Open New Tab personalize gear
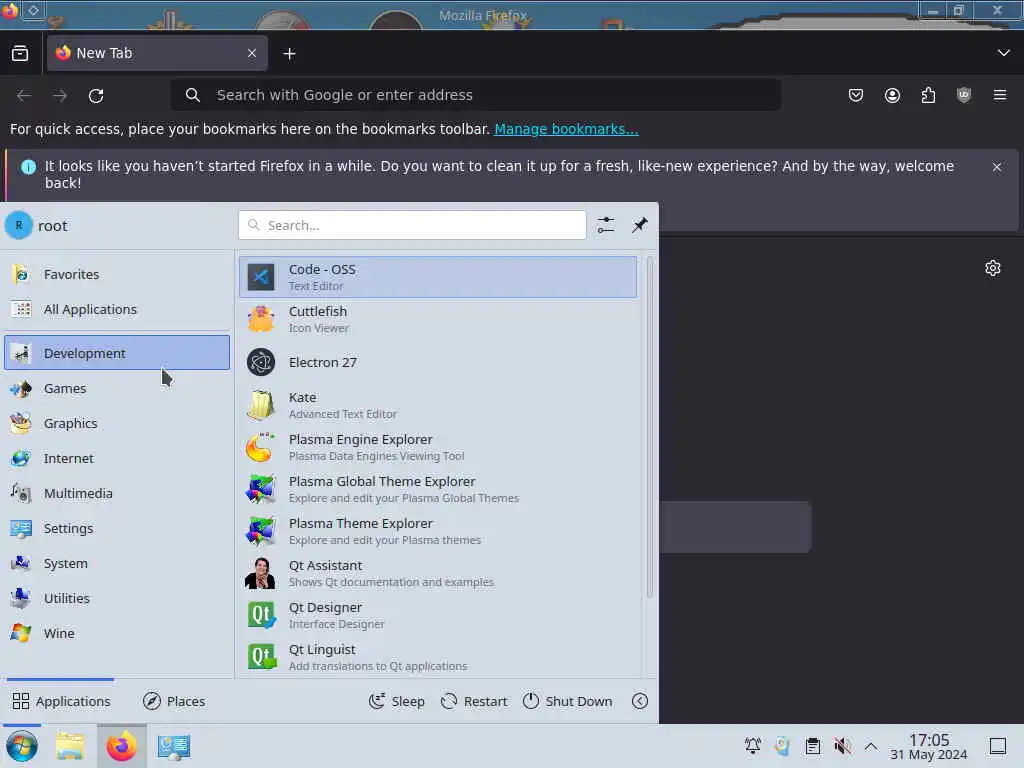 click(x=993, y=268)
